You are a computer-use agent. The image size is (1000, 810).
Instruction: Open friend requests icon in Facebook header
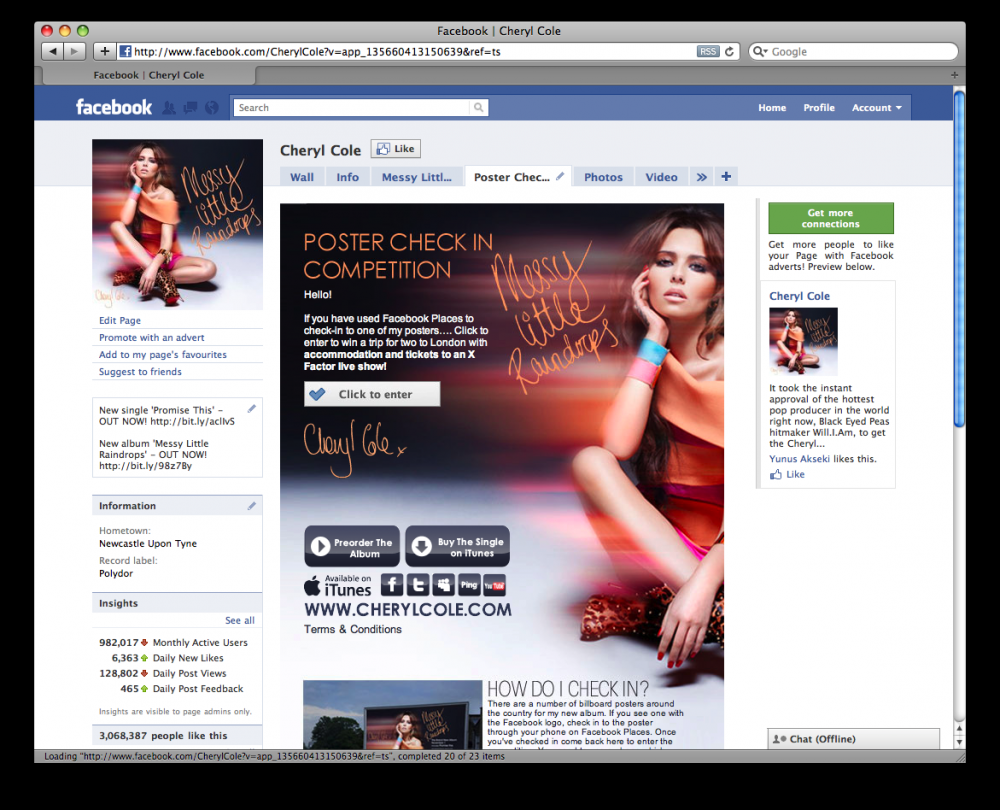coord(169,108)
